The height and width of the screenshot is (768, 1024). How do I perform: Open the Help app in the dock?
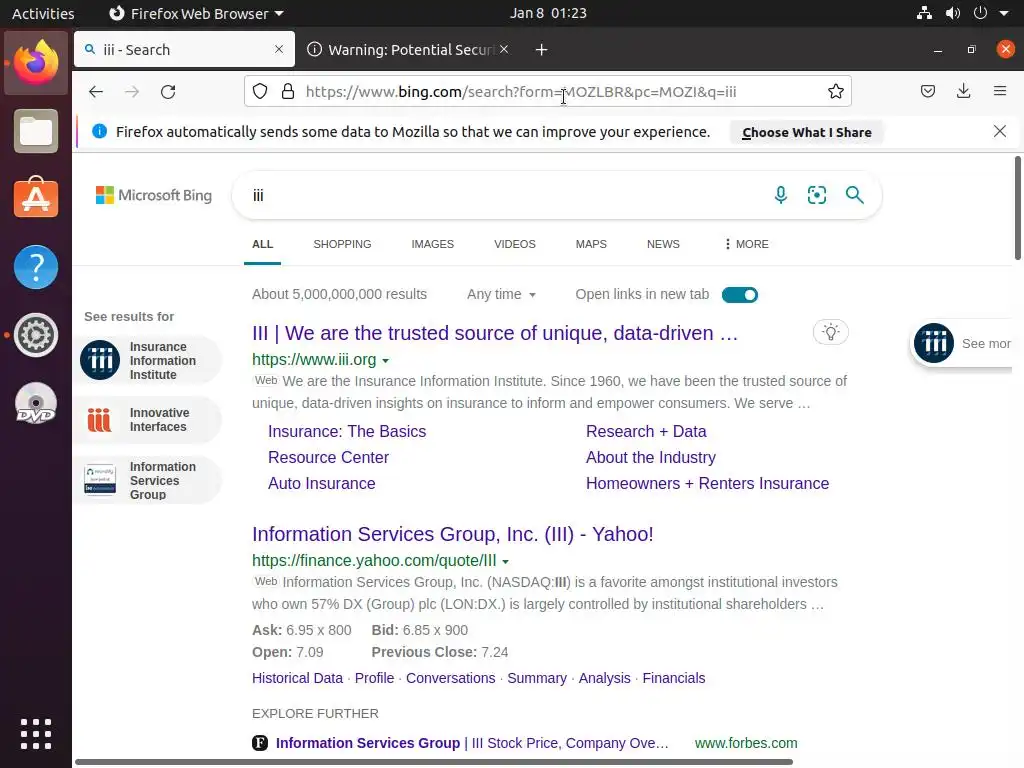click(x=36, y=266)
